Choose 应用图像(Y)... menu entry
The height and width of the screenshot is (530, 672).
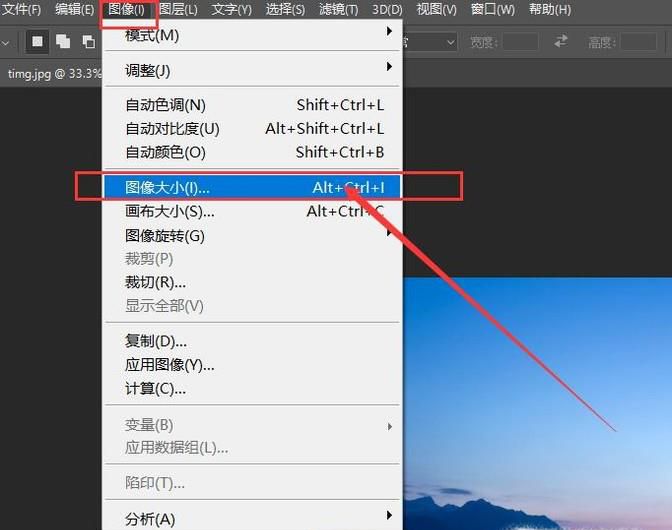(252, 365)
